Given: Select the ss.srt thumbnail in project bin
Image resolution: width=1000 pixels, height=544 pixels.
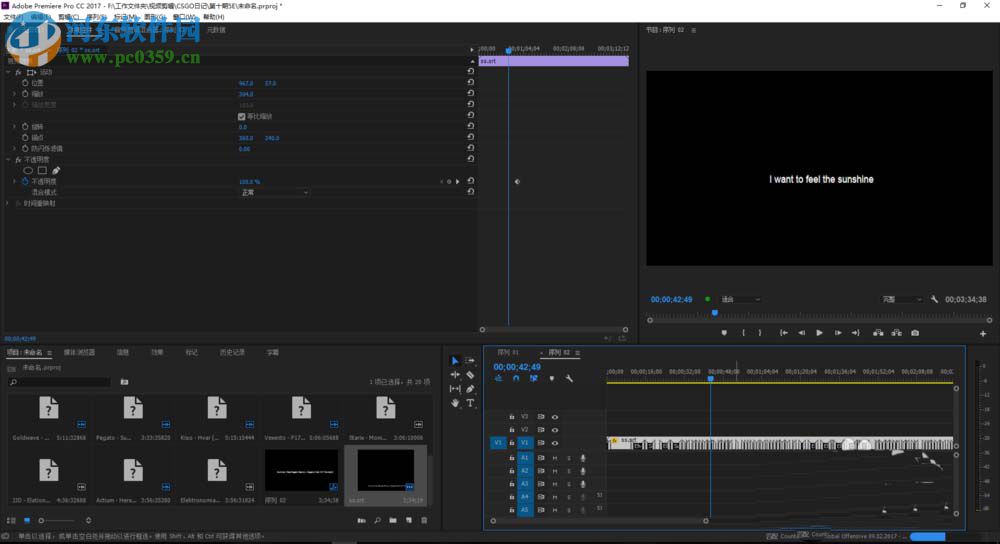Looking at the screenshot, I should point(385,470).
